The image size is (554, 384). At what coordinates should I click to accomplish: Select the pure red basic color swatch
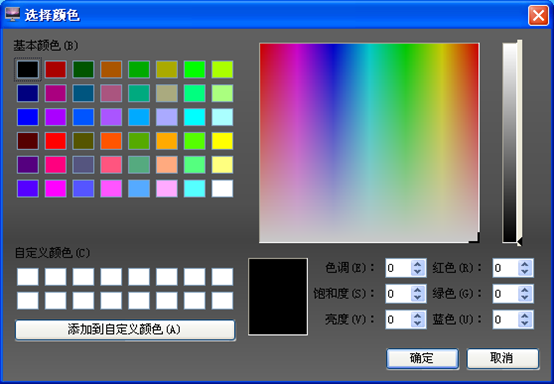(x=55, y=141)
